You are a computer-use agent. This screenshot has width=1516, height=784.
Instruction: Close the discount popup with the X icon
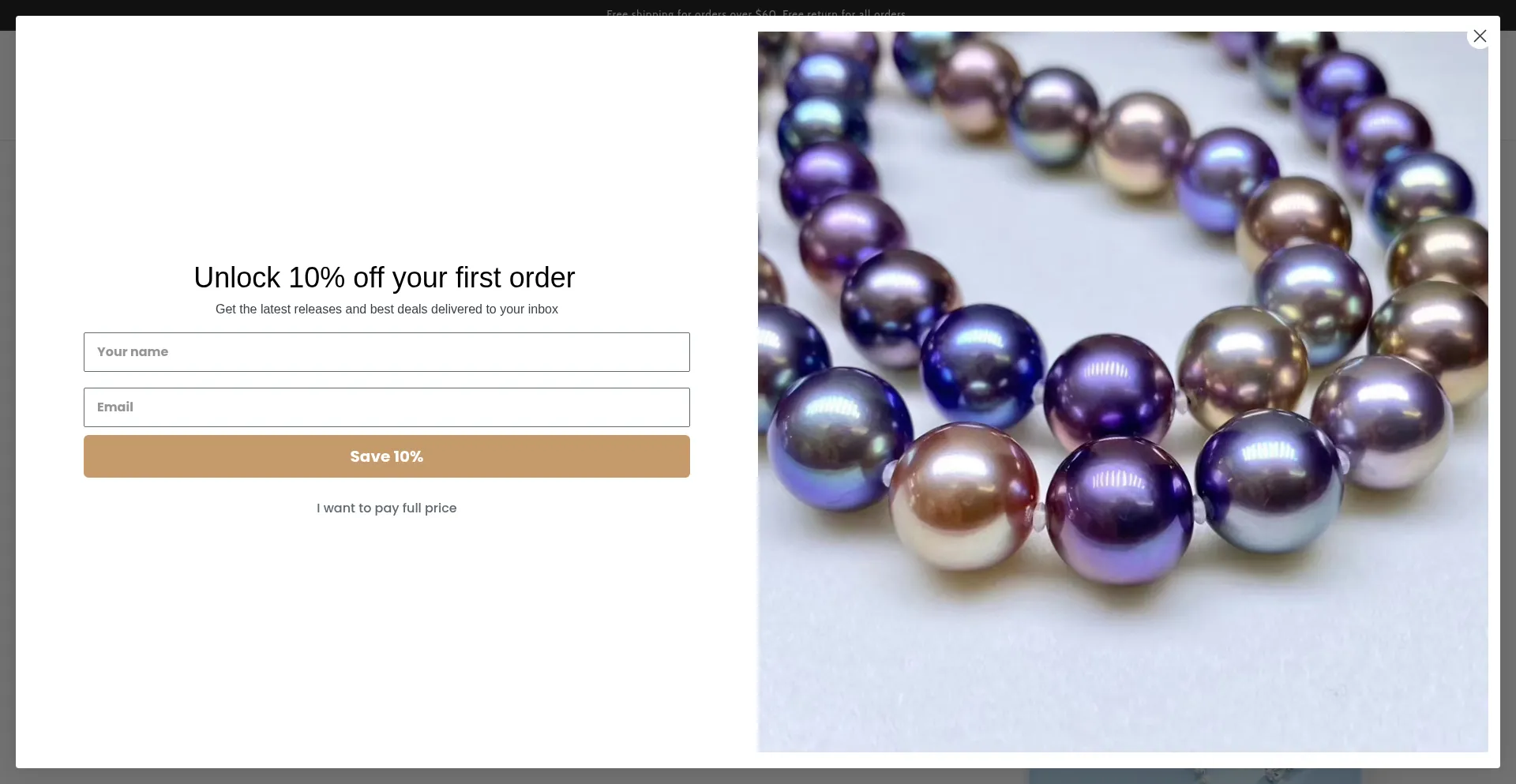pos(1480,36)
